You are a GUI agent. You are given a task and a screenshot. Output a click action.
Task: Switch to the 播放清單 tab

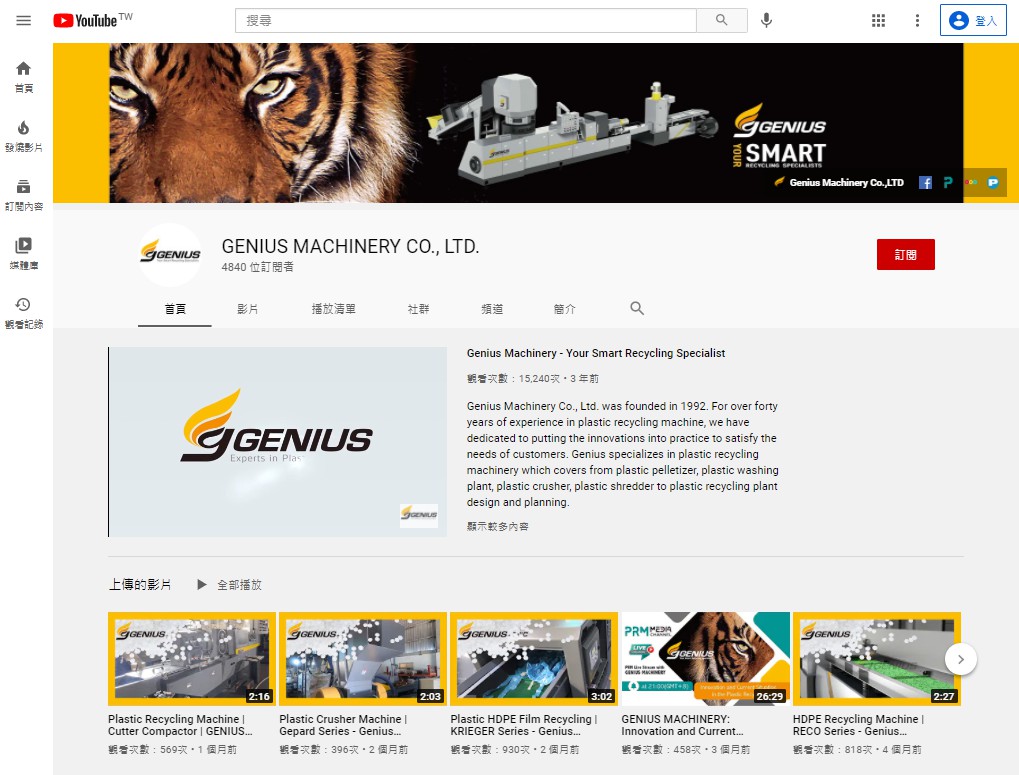click(333, 309)
